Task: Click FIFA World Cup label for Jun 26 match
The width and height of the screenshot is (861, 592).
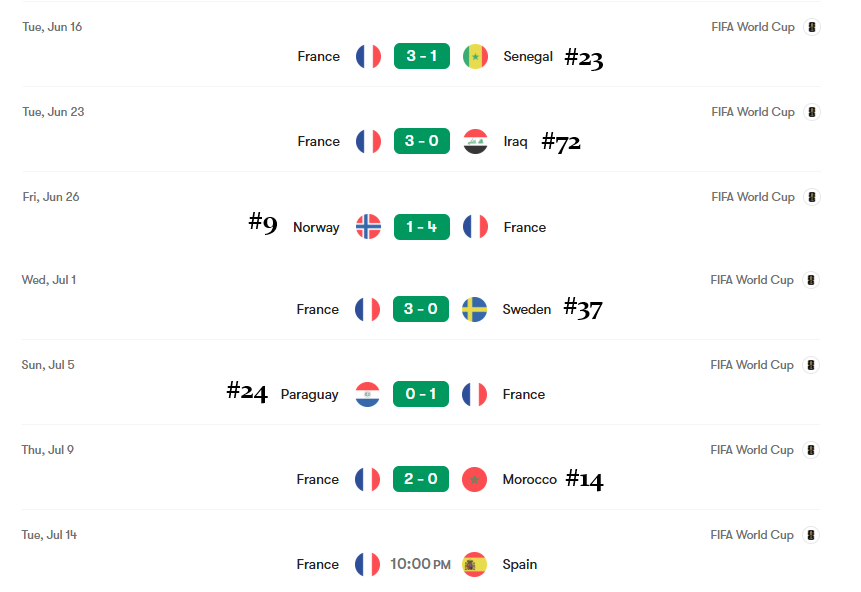Action: 753,197
